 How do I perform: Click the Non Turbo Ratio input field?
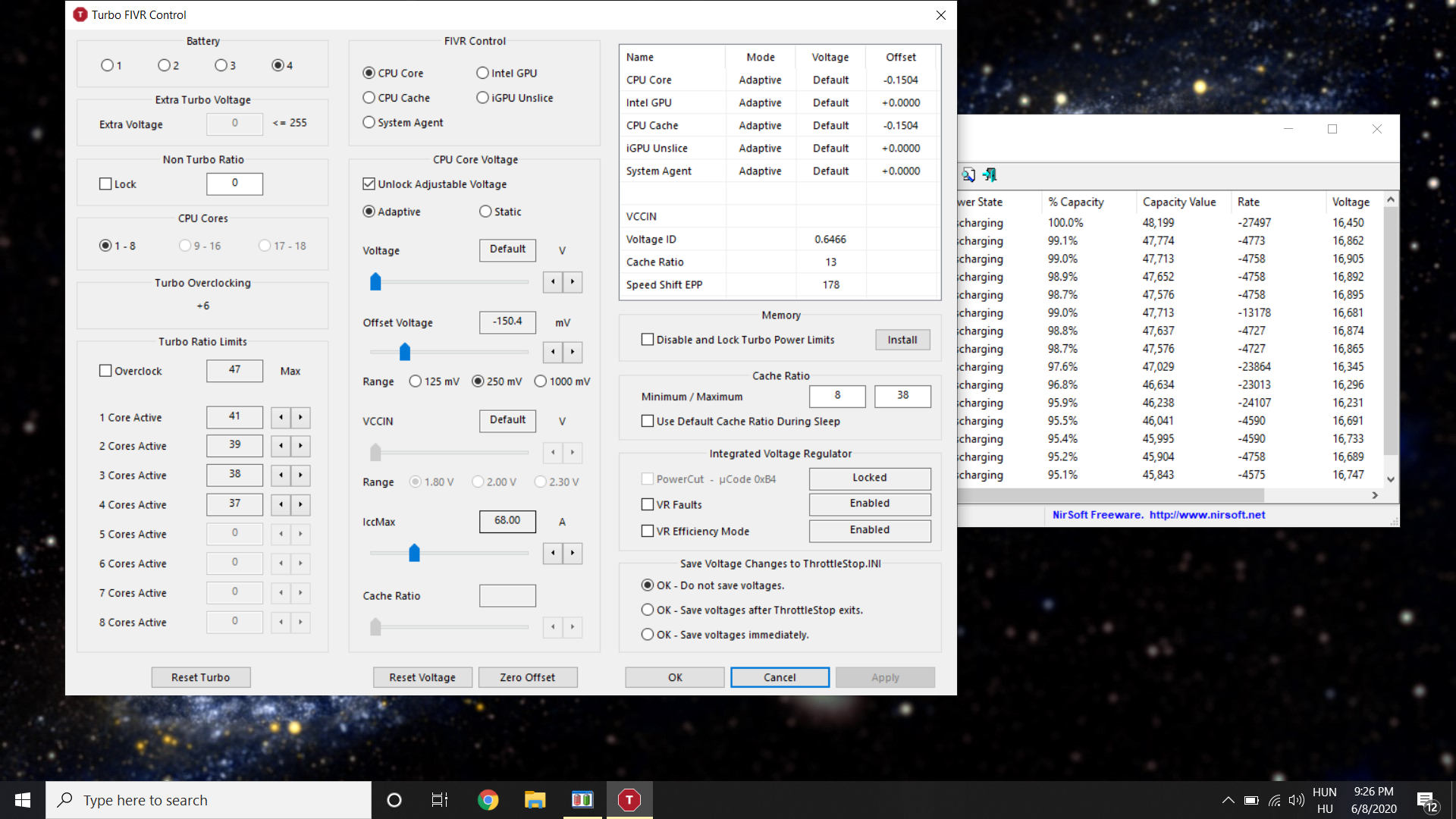tap(235, 184)
